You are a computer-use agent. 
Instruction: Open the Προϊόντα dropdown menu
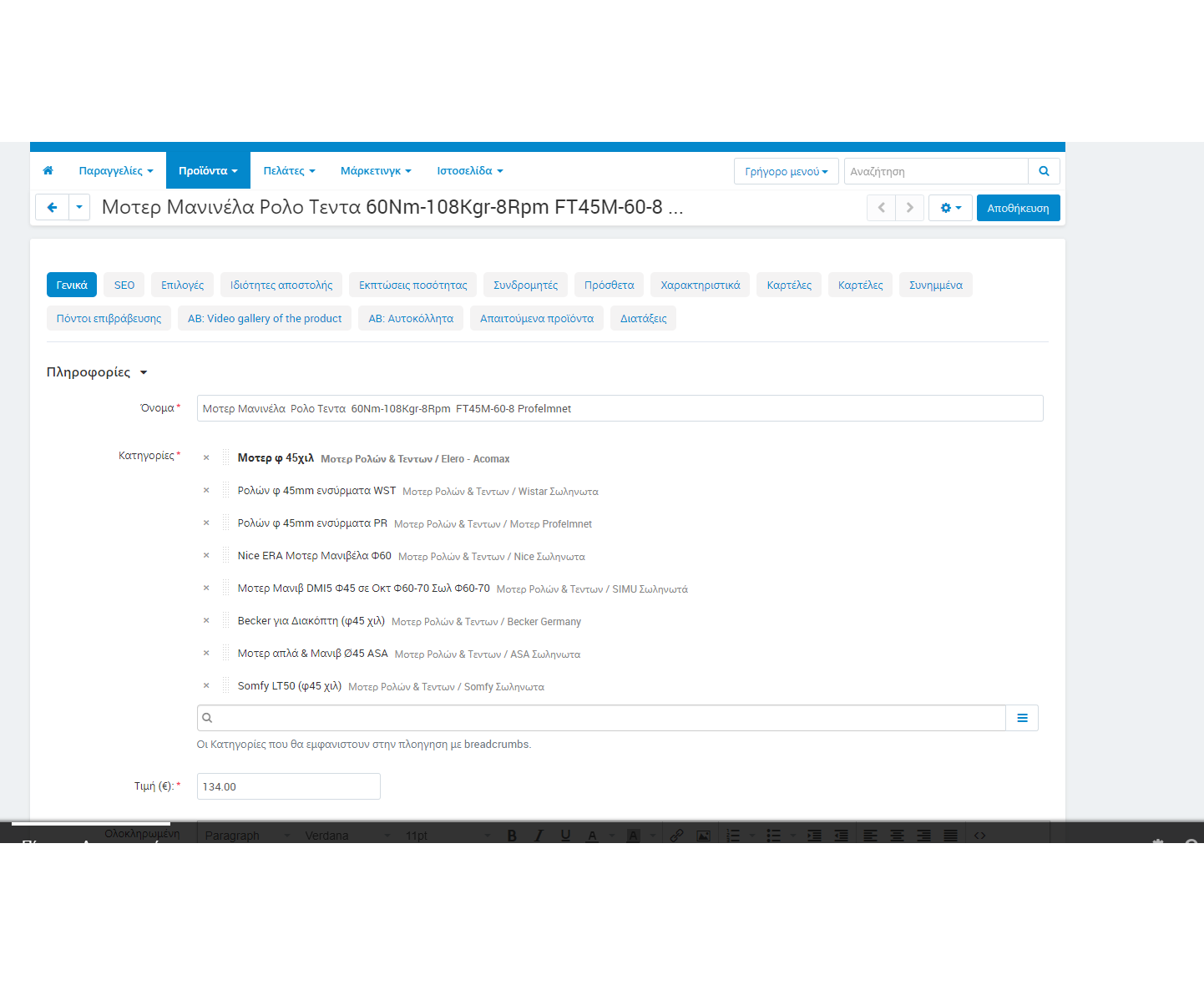(x=208, y=170)
